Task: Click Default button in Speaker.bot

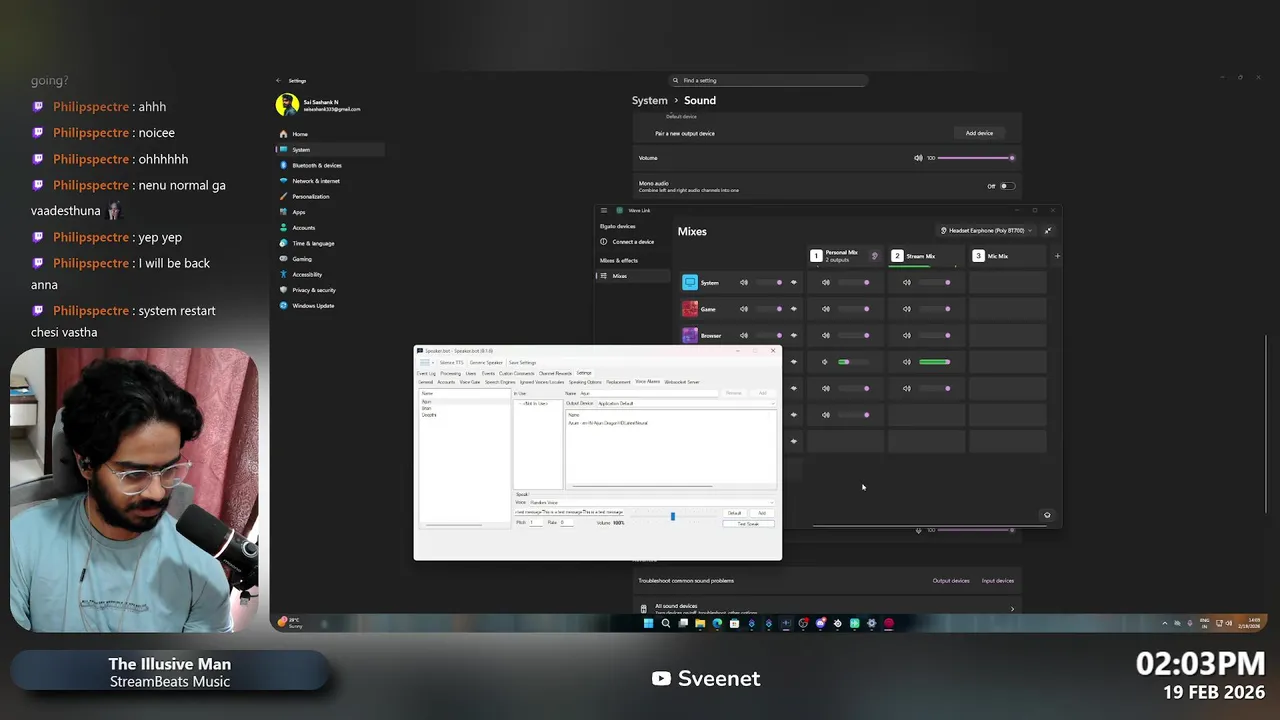Action: coord(734,513)
